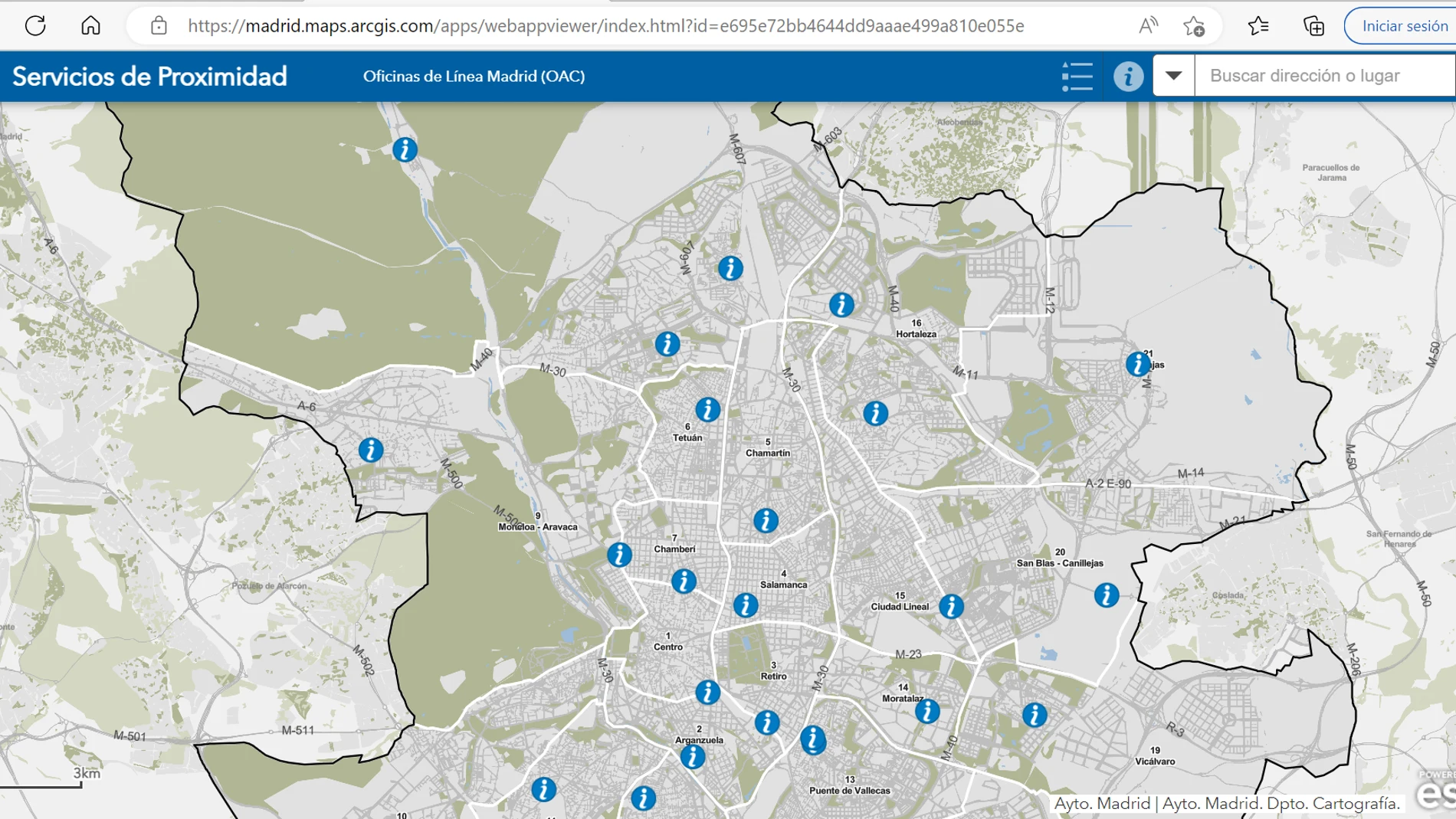The image size is (1456, 819).
Task: Click the Centro district label
Action: 668,647
